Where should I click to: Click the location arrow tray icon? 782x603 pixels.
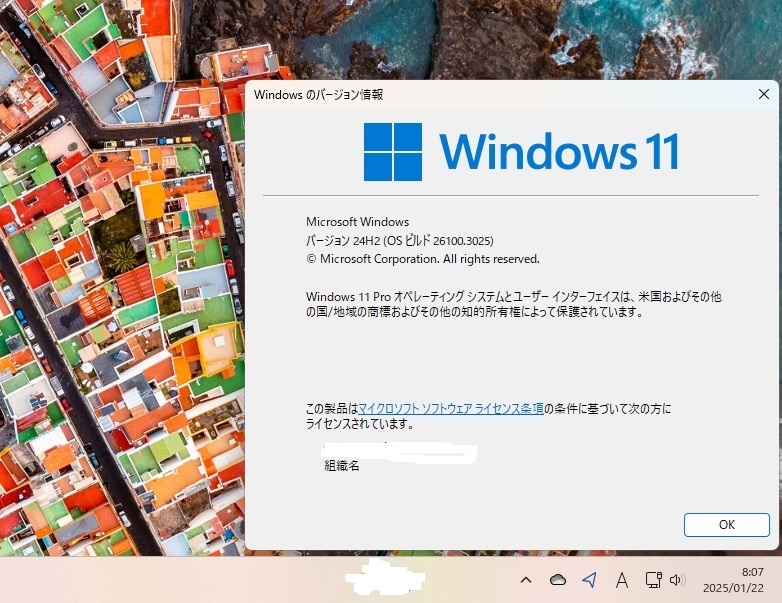pos(589,580)
